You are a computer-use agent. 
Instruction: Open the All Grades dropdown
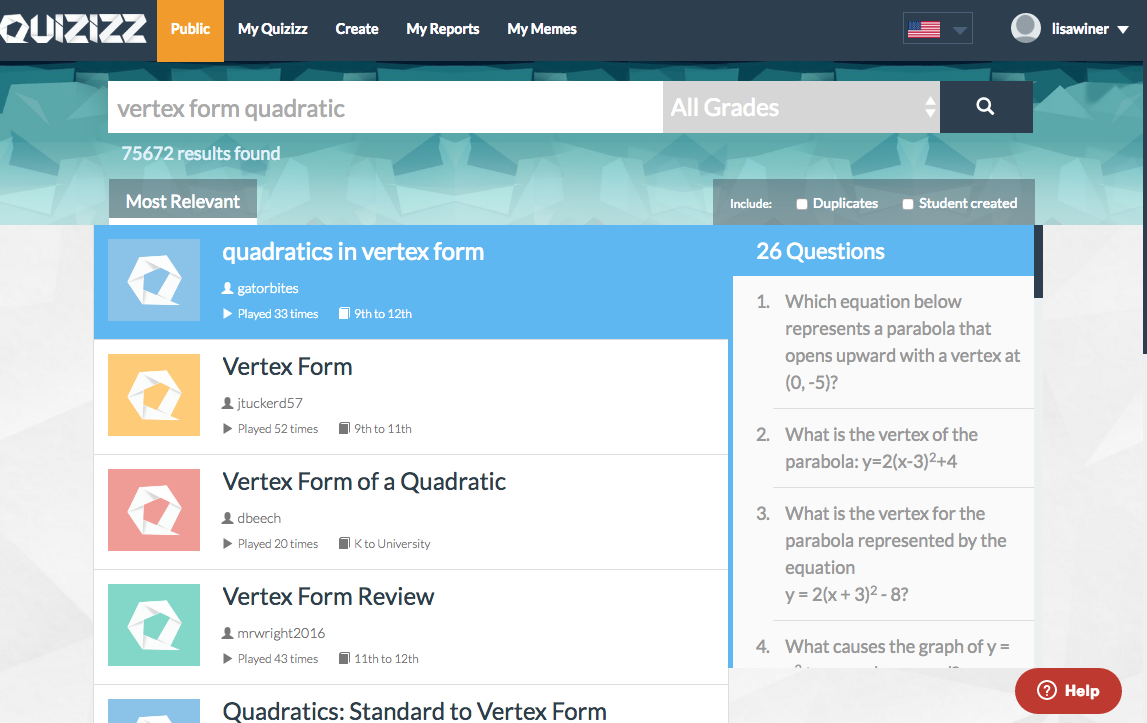coord(800,106)
